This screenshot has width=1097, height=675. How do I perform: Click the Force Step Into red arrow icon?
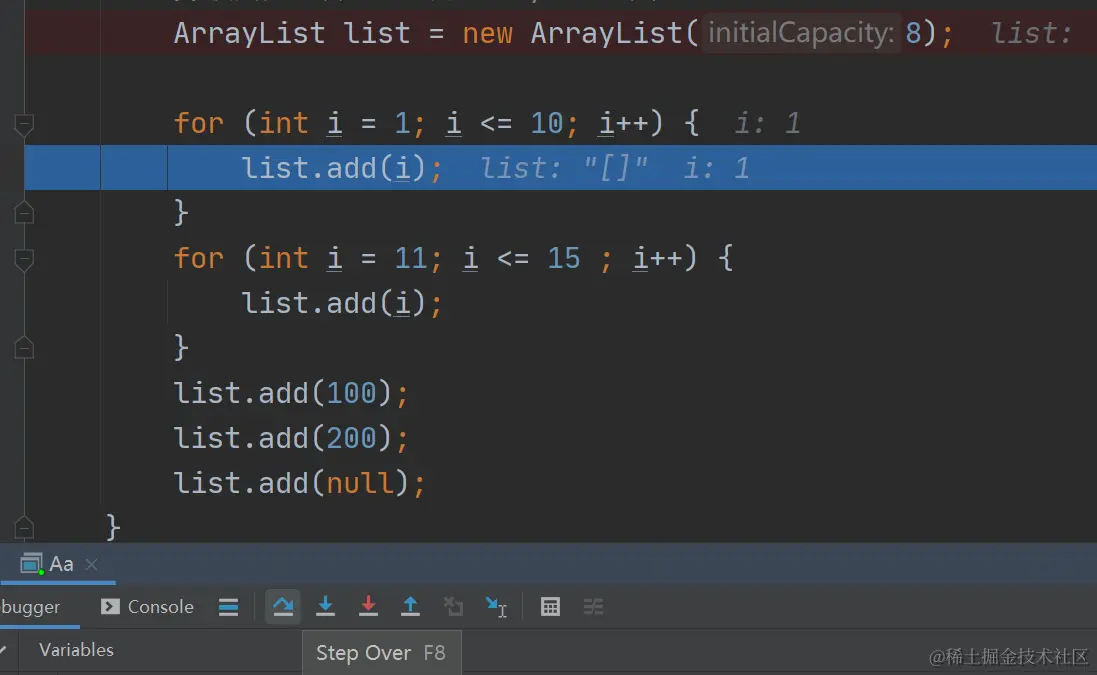coord(368,606)
